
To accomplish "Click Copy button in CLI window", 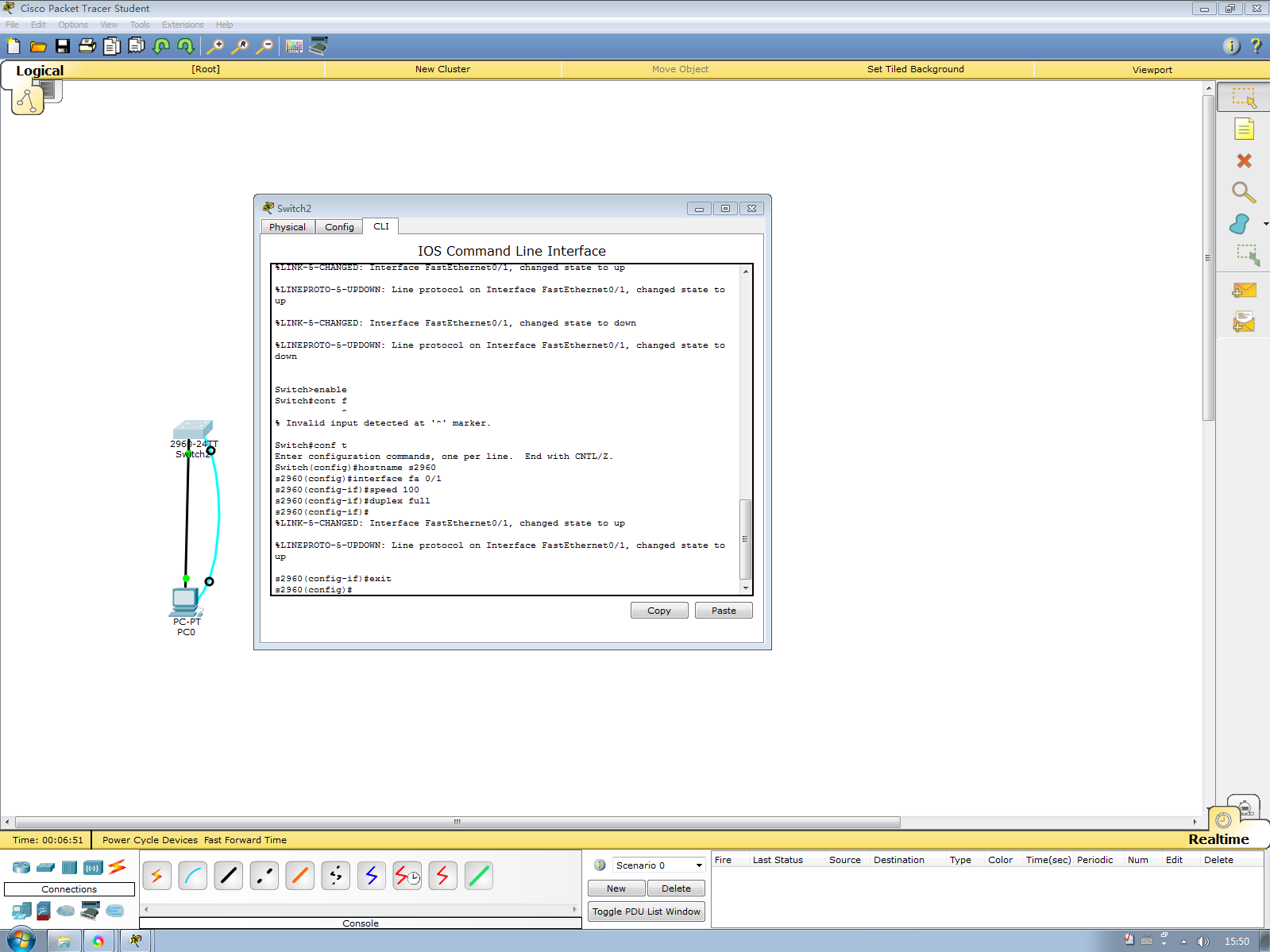I will pyautogui.click(x=659, y=611).
